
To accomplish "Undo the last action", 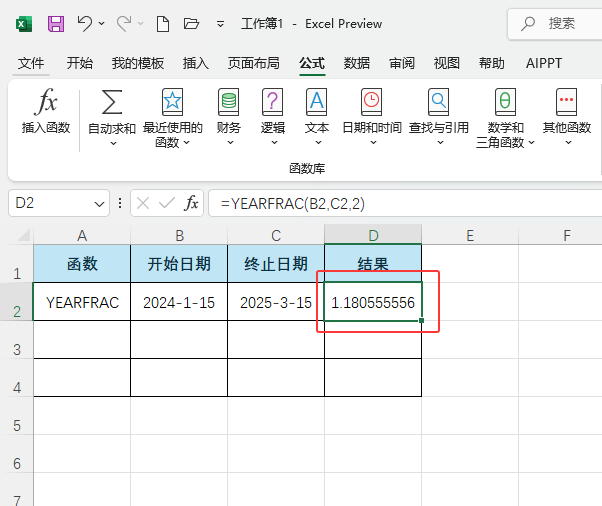I will [x=84, y=24].
